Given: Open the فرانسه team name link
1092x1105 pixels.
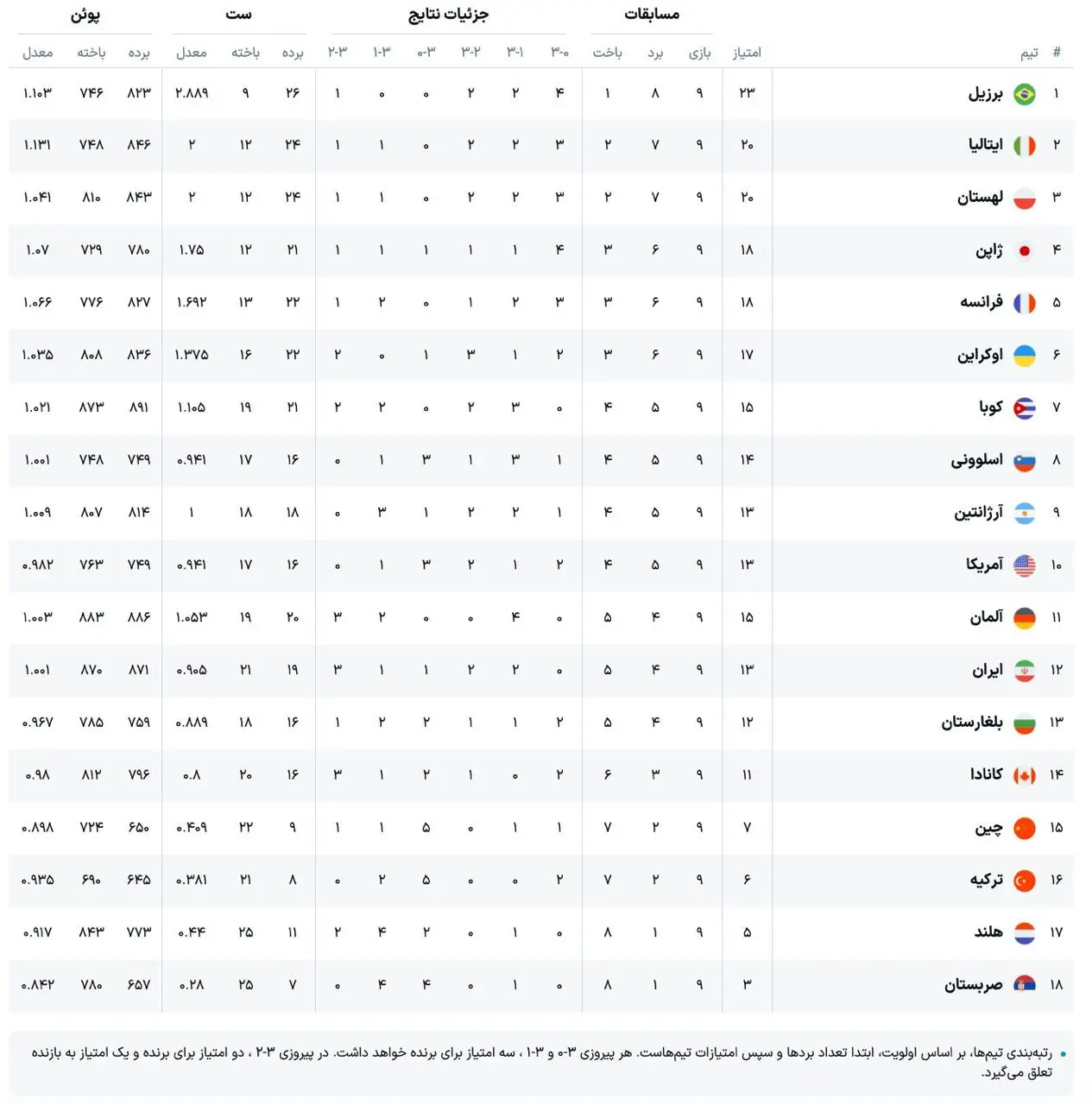Looking at the screenshot, I should pyautogui.click(x=982, y=302).
